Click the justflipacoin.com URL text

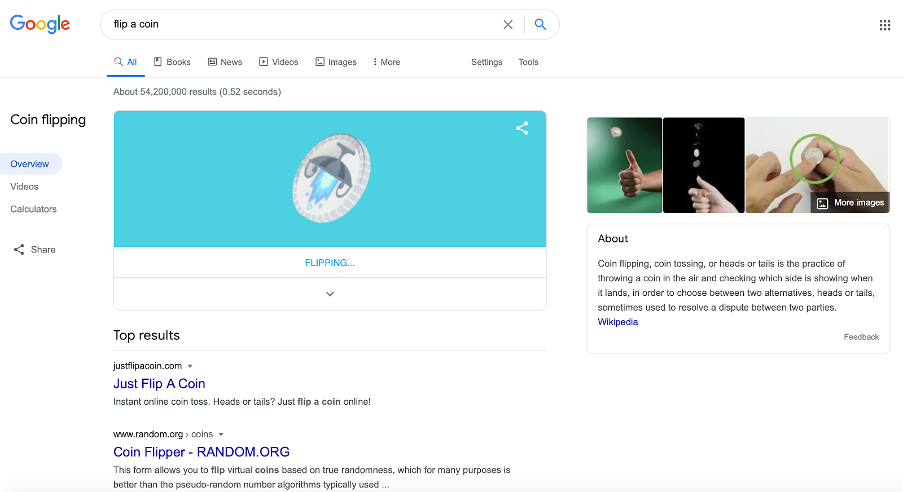pyautogui.click(x=148, y=366)
